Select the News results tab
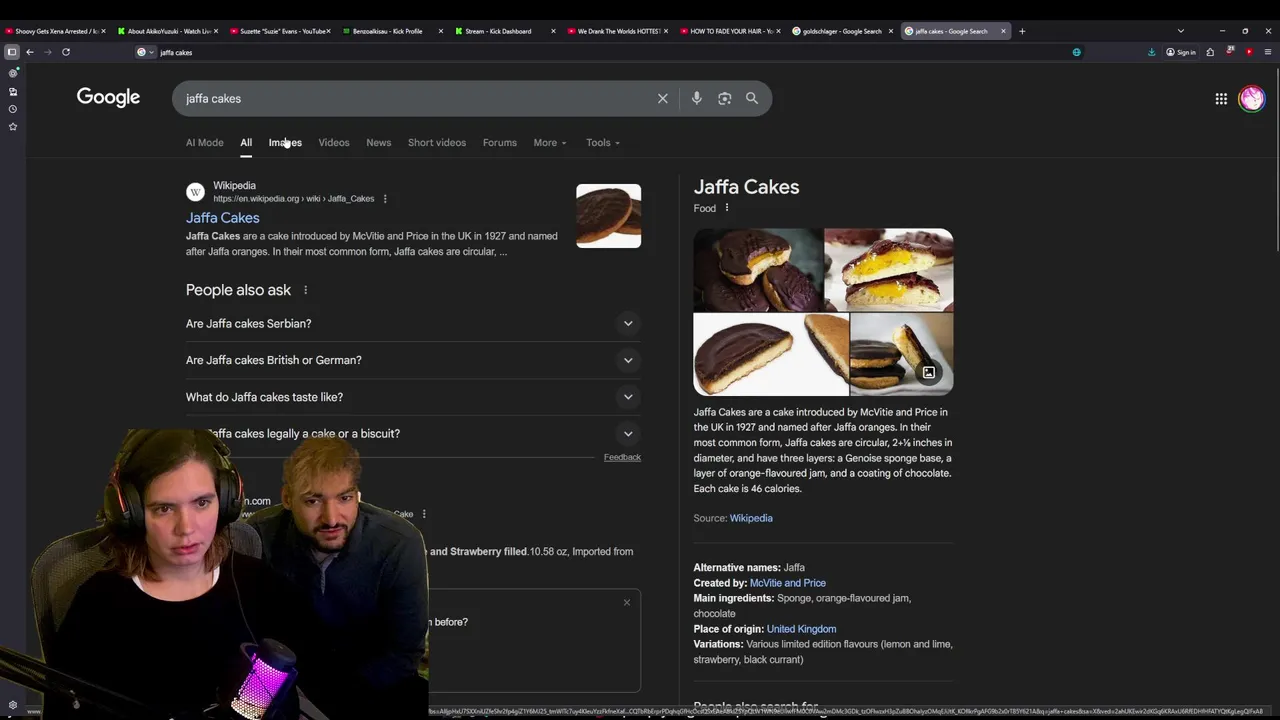 tap(379, 143)
